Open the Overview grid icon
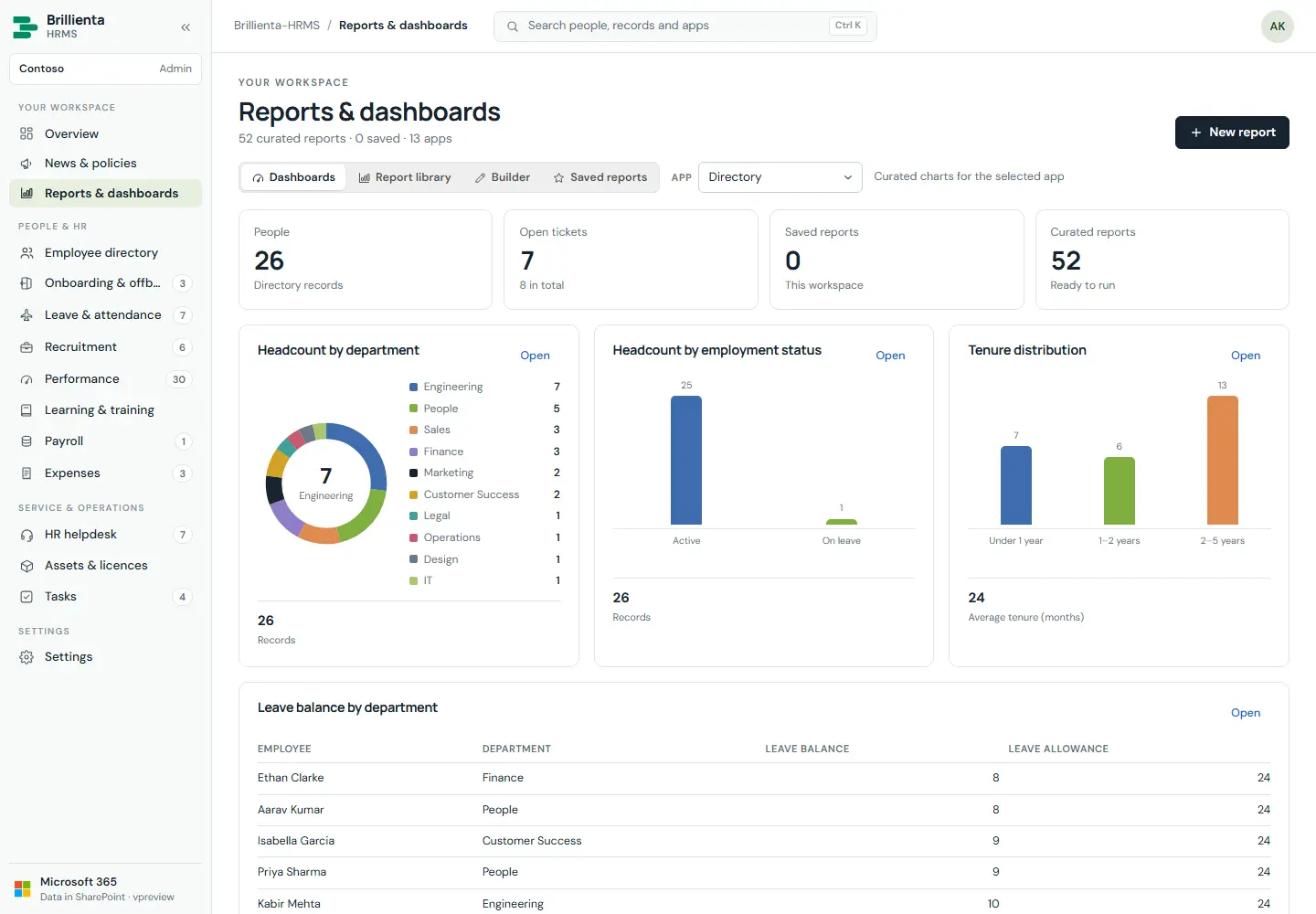The width and height of the screenshot is (1316, 914). coord(27,133)
